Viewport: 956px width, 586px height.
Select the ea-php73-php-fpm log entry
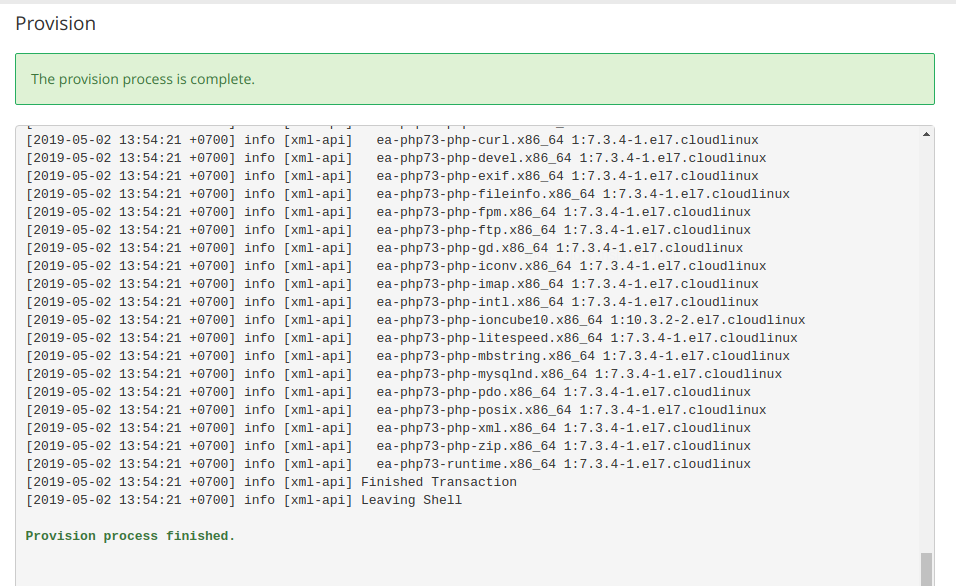[x=563, y=212]
